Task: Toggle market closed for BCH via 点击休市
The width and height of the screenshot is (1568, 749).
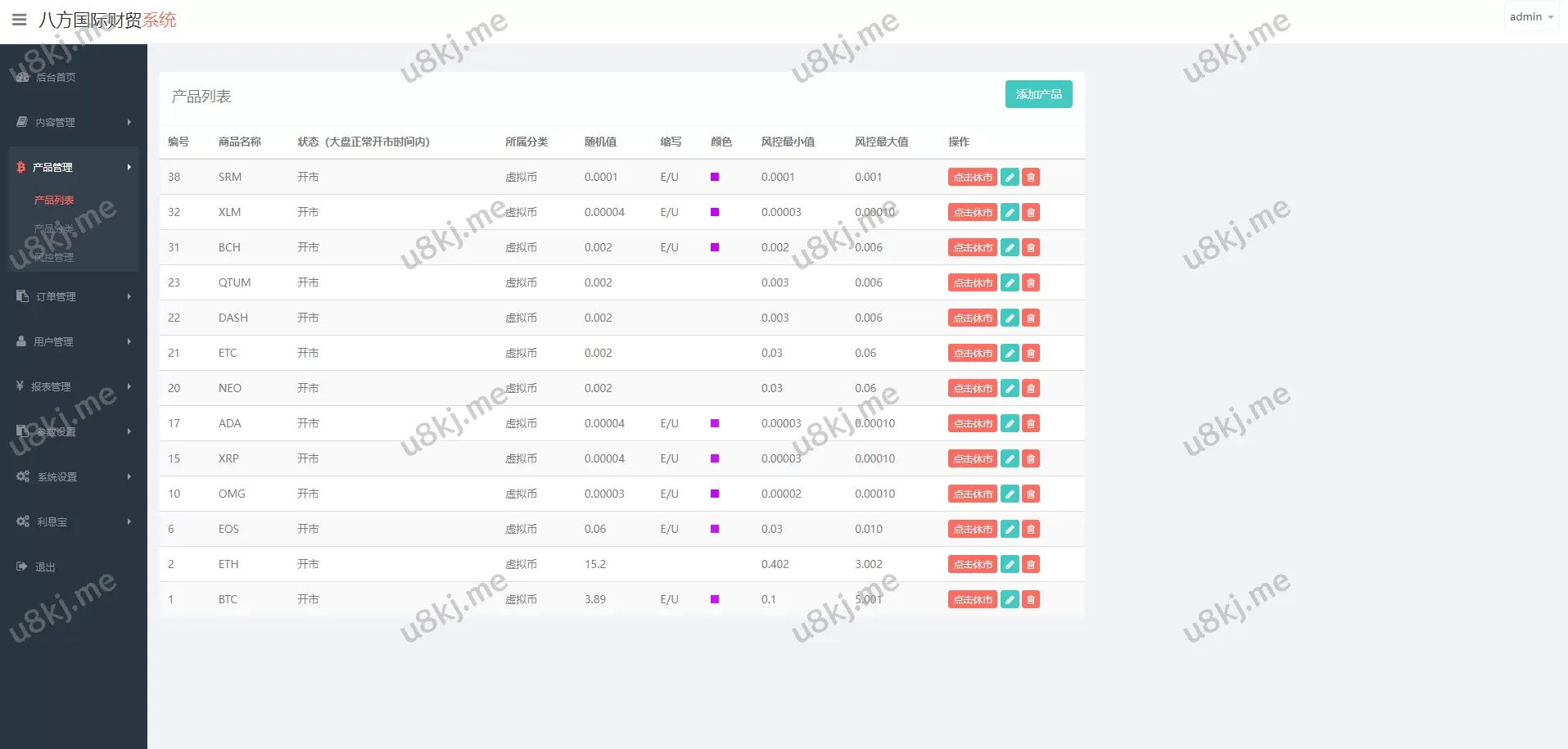Action: (972, 247)
